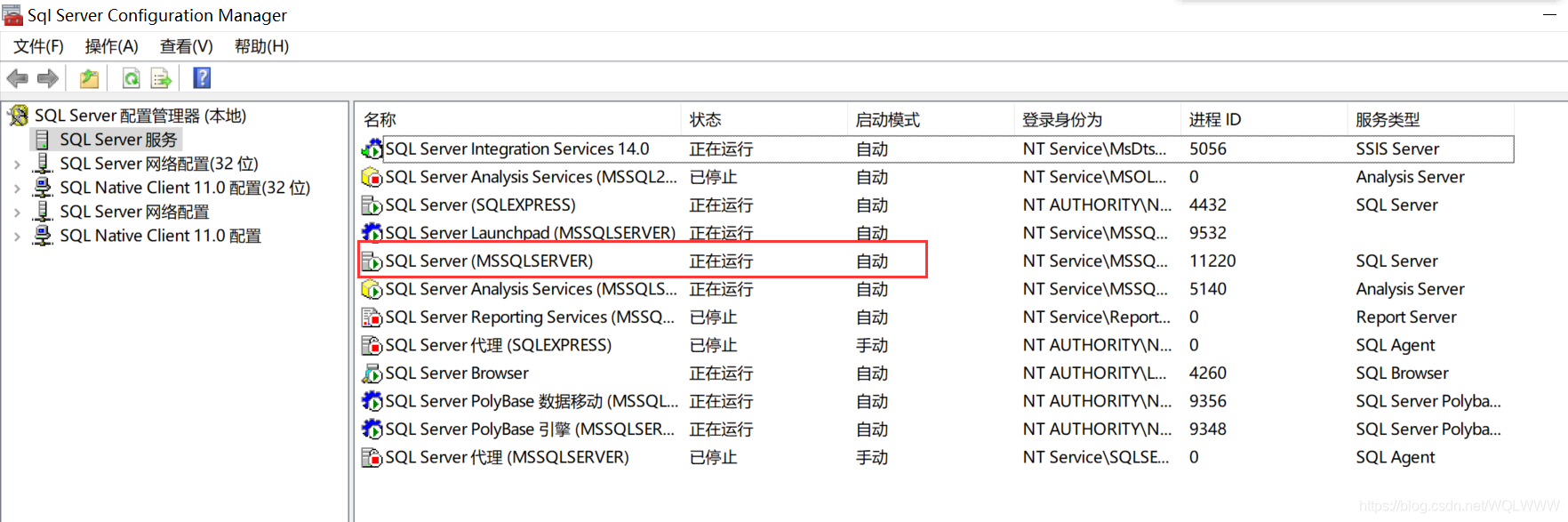Screen dimensions: 1568x522
Task: Click the SSIS Server service type cell
Action: [x=1397, y=149]
